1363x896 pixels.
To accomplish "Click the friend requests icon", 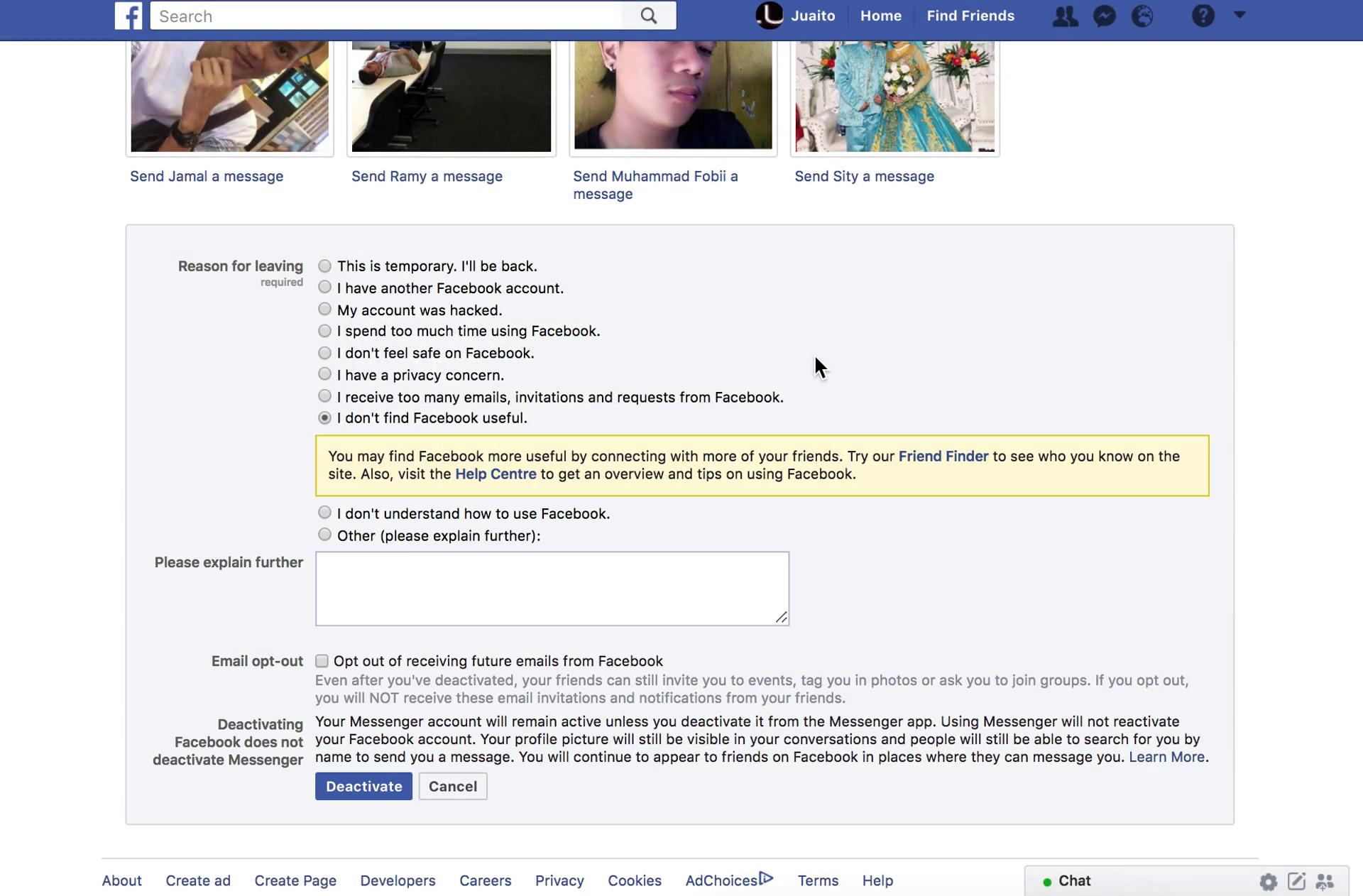I will pyautogui.click(x=1063, y=15).
